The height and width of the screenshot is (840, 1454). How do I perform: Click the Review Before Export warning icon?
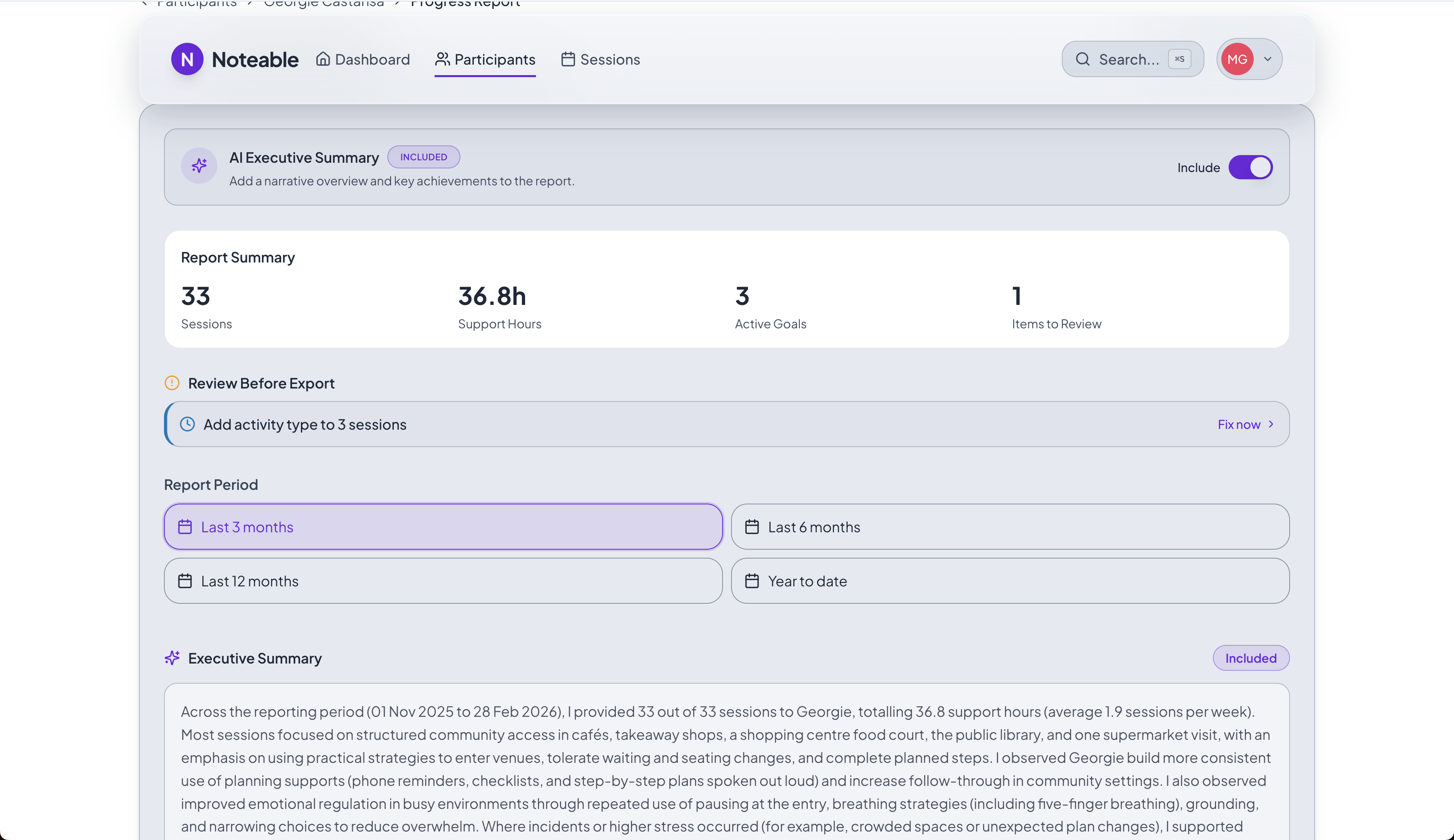(x=172, y=383)
